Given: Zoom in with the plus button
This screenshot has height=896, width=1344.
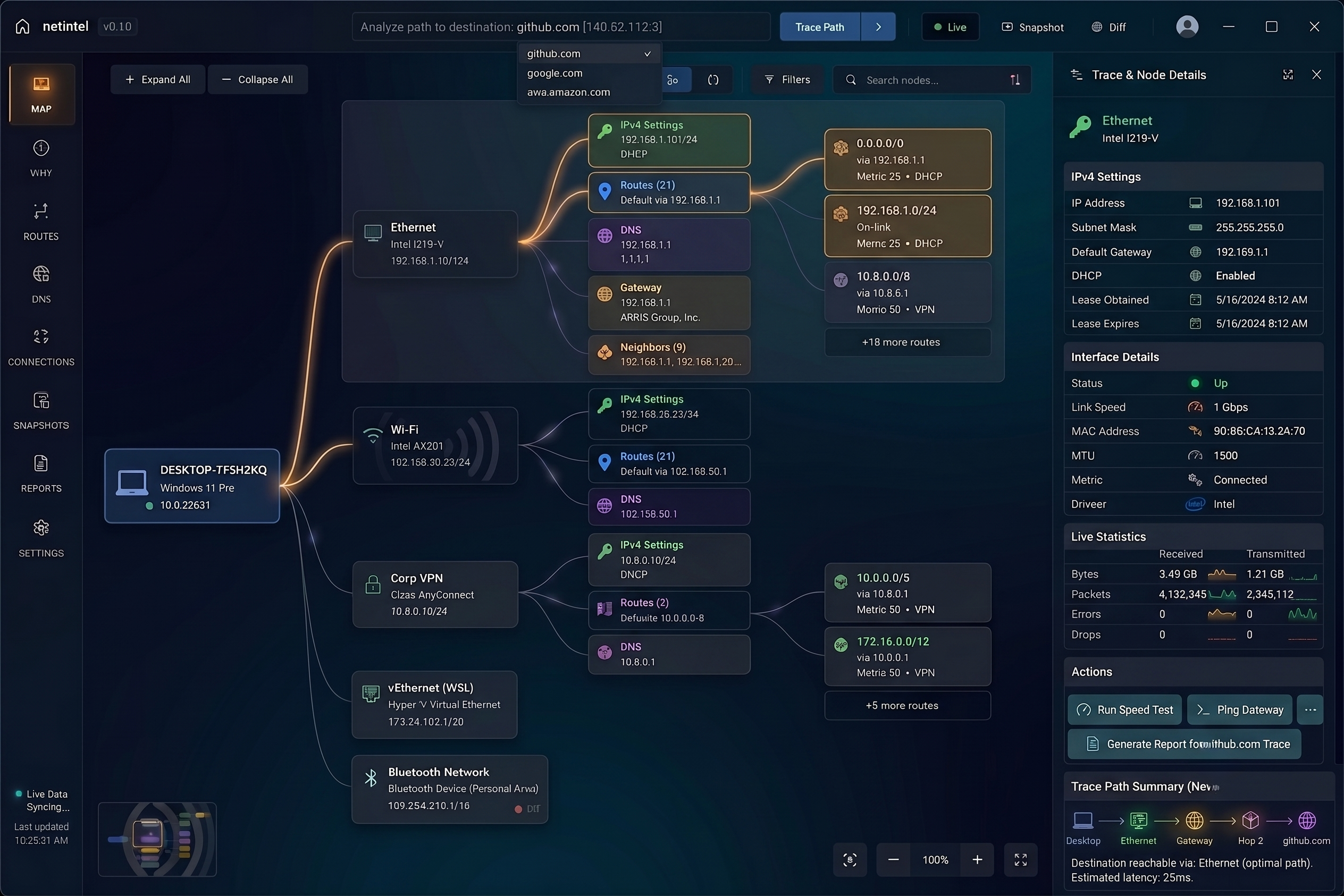Looking at the screenshot, I should point(978,860).
